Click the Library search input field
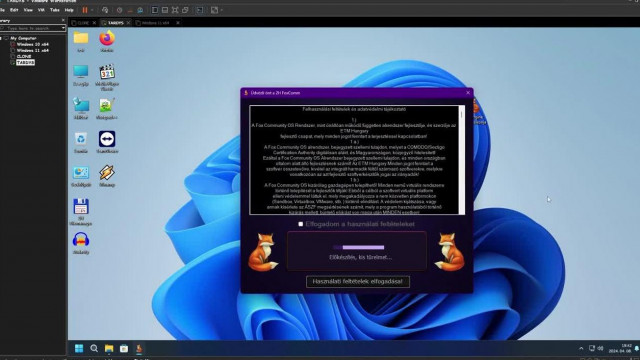The width and height of the screenshot is (640, 360). (x=32, y=28)
